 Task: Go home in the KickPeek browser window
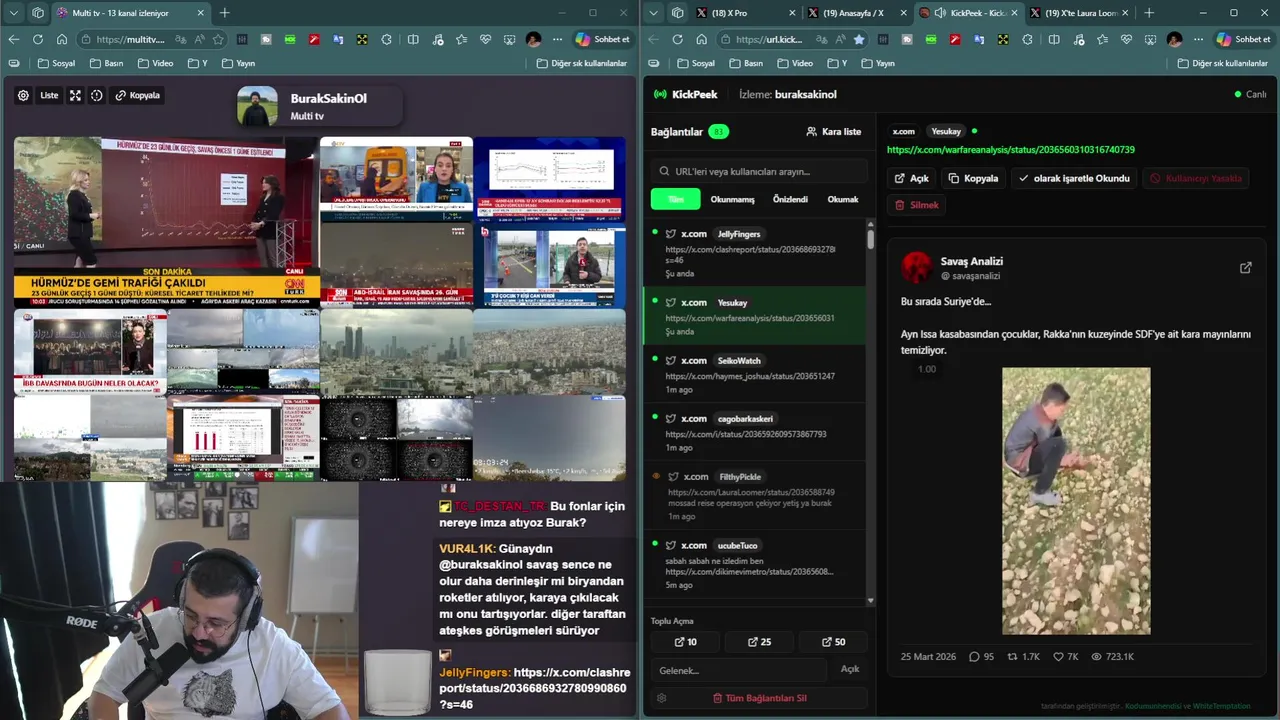click(x=702, y=39)
